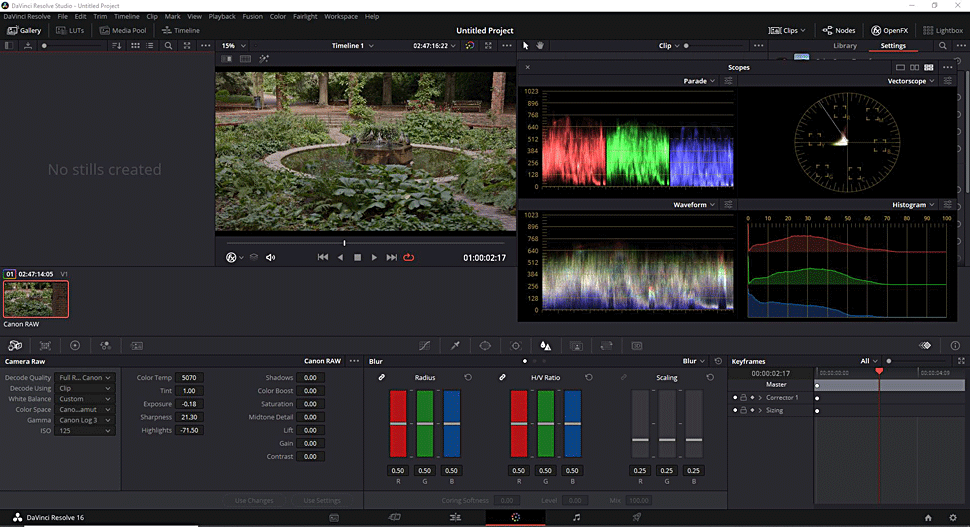The width and height of the screenshot is (970, 527).
Task: Open the Key palette icon
Action: pos(576,346)
